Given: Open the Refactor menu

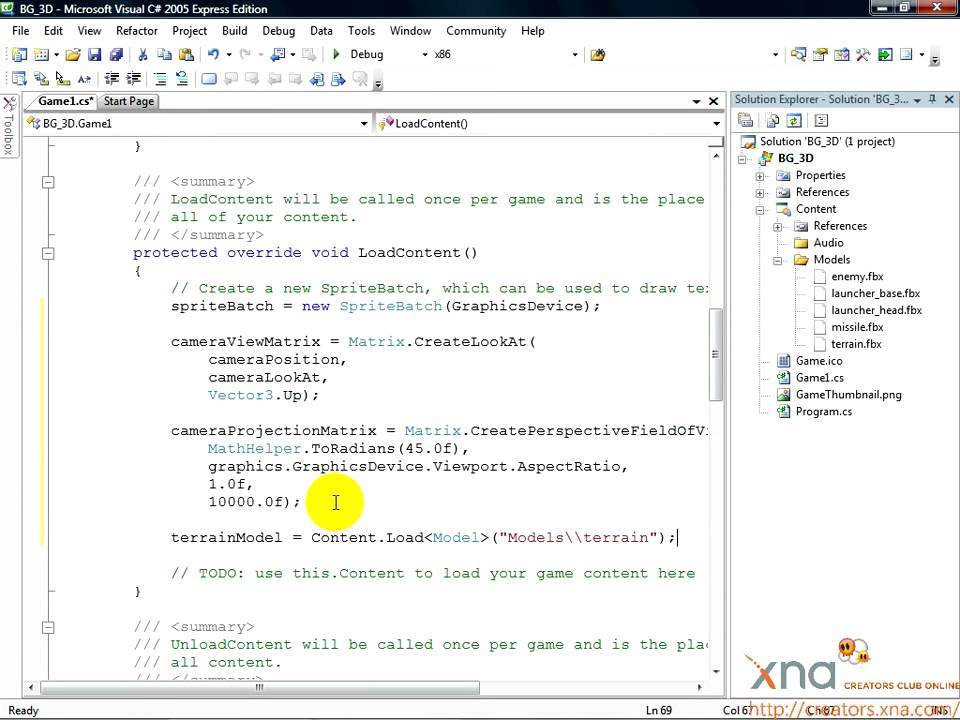Looking at the screenshot, I should [x=137, y=31].
